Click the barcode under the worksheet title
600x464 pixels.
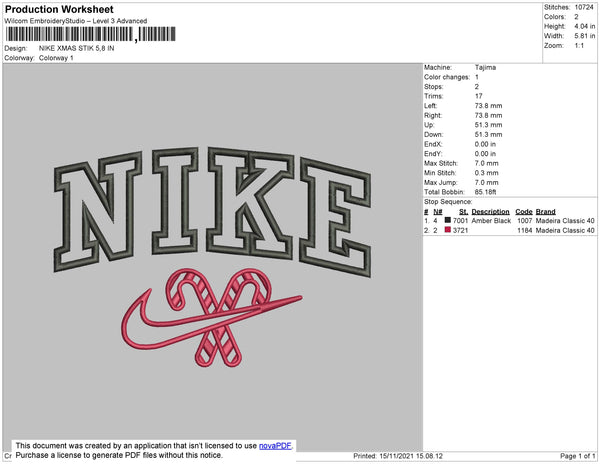click(x=91, y=34)
